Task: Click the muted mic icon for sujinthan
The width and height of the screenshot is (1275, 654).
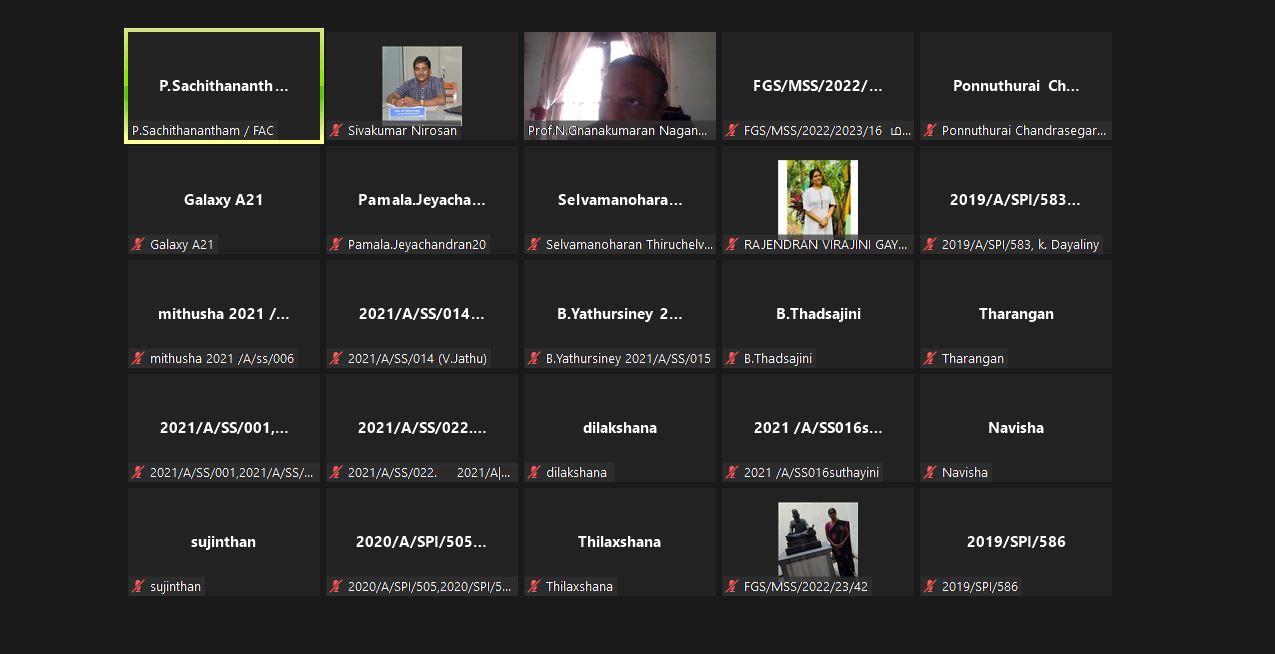Action: pos(139,587)
